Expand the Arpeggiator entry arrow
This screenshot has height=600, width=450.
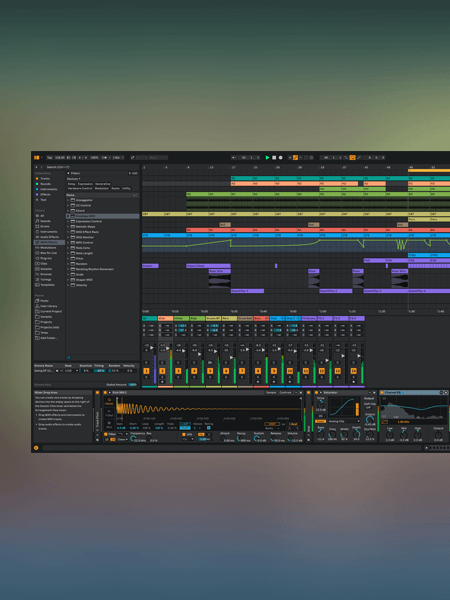click(68, 200)
